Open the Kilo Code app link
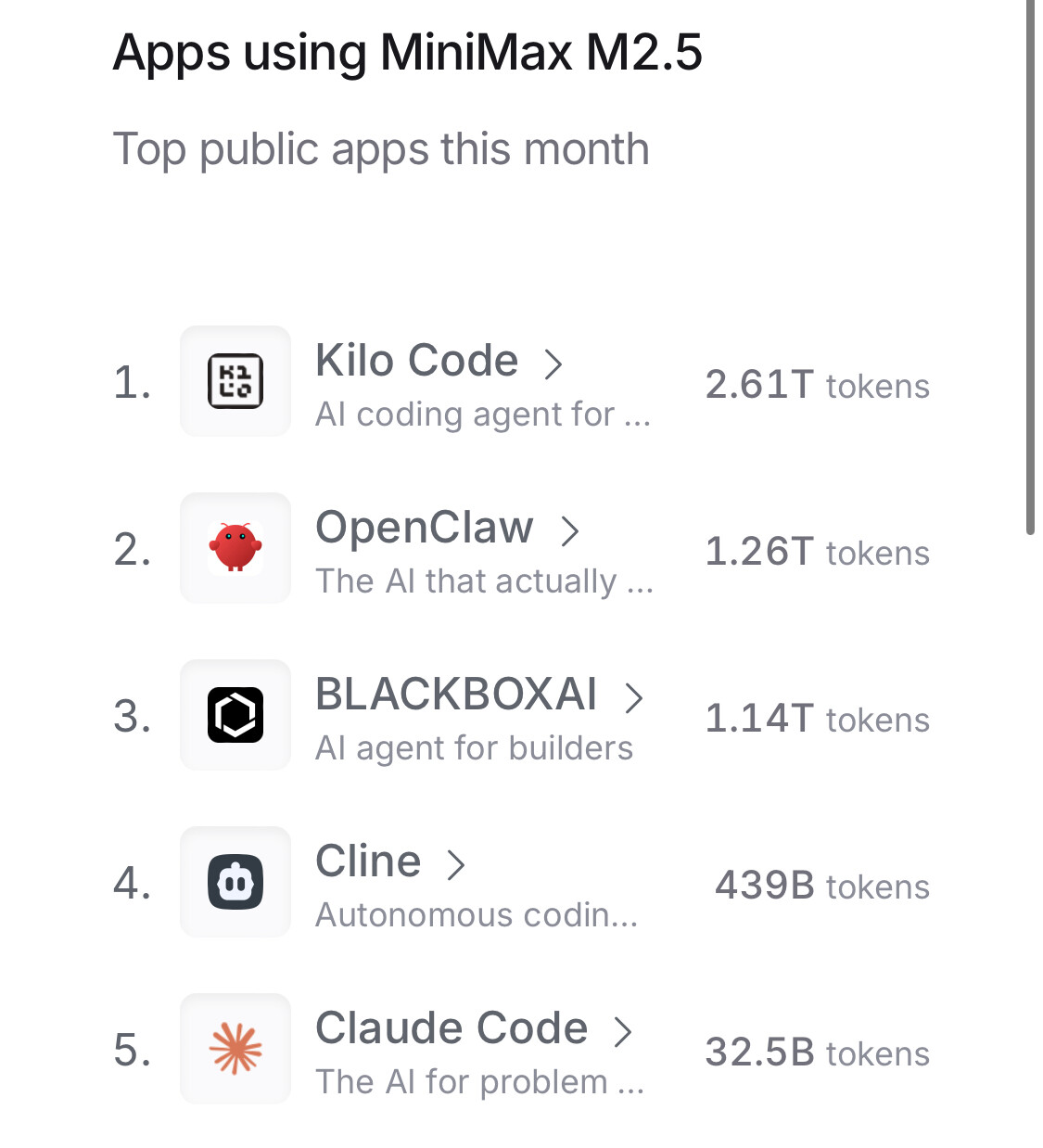This screenshot has width=1043, height=1148. pos(416,361)
